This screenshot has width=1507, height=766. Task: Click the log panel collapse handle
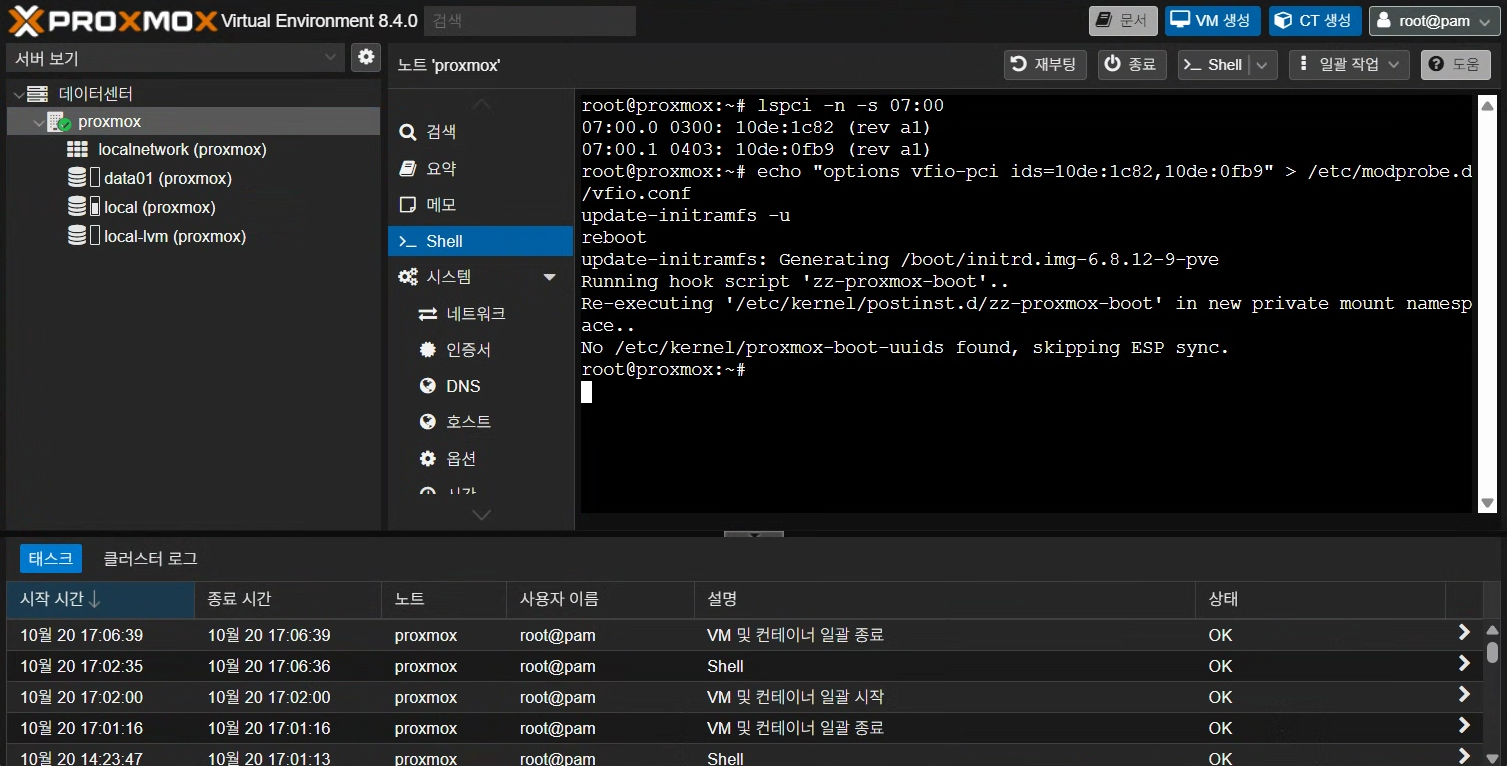753,535
